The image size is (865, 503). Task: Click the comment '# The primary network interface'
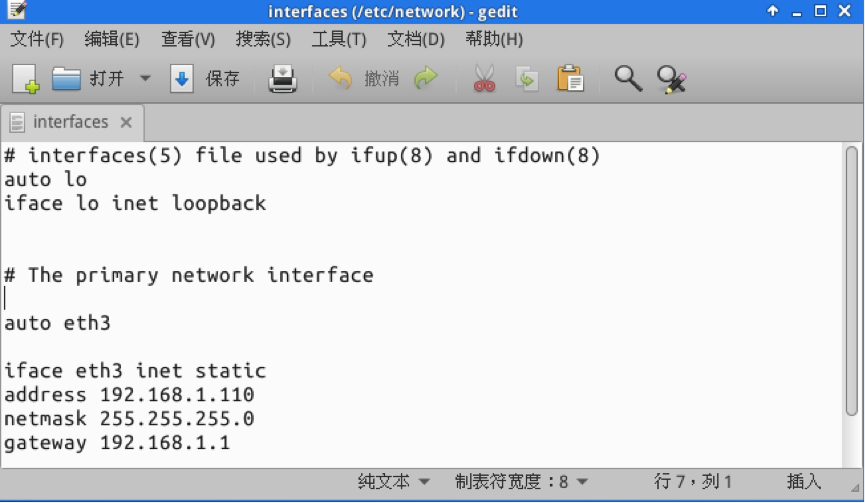[x=189, y=275]
